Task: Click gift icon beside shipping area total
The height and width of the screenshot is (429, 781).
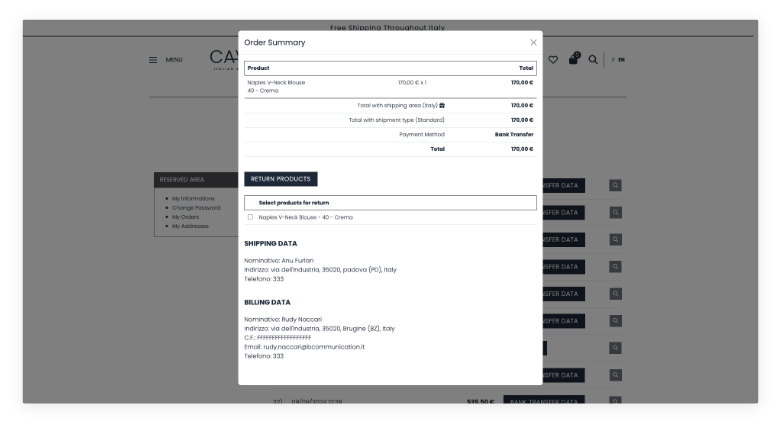Action: point(442,105)
